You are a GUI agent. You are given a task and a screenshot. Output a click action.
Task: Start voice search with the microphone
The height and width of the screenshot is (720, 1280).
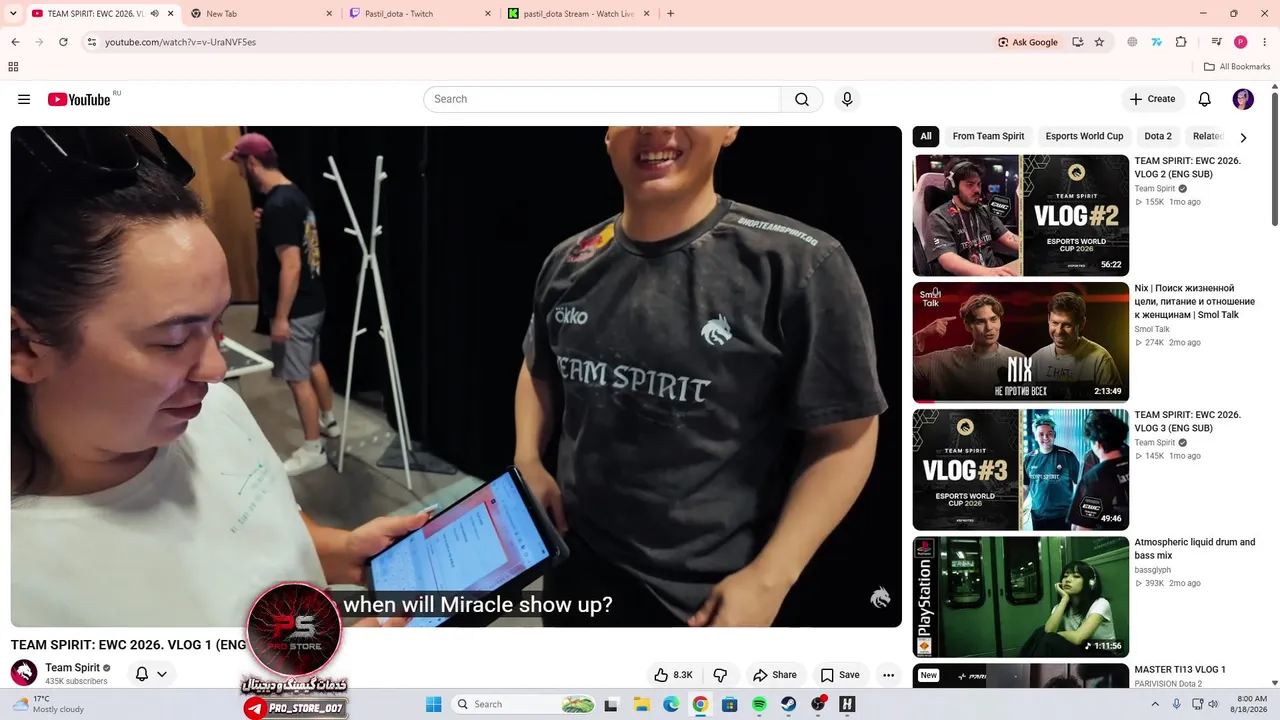847,99
